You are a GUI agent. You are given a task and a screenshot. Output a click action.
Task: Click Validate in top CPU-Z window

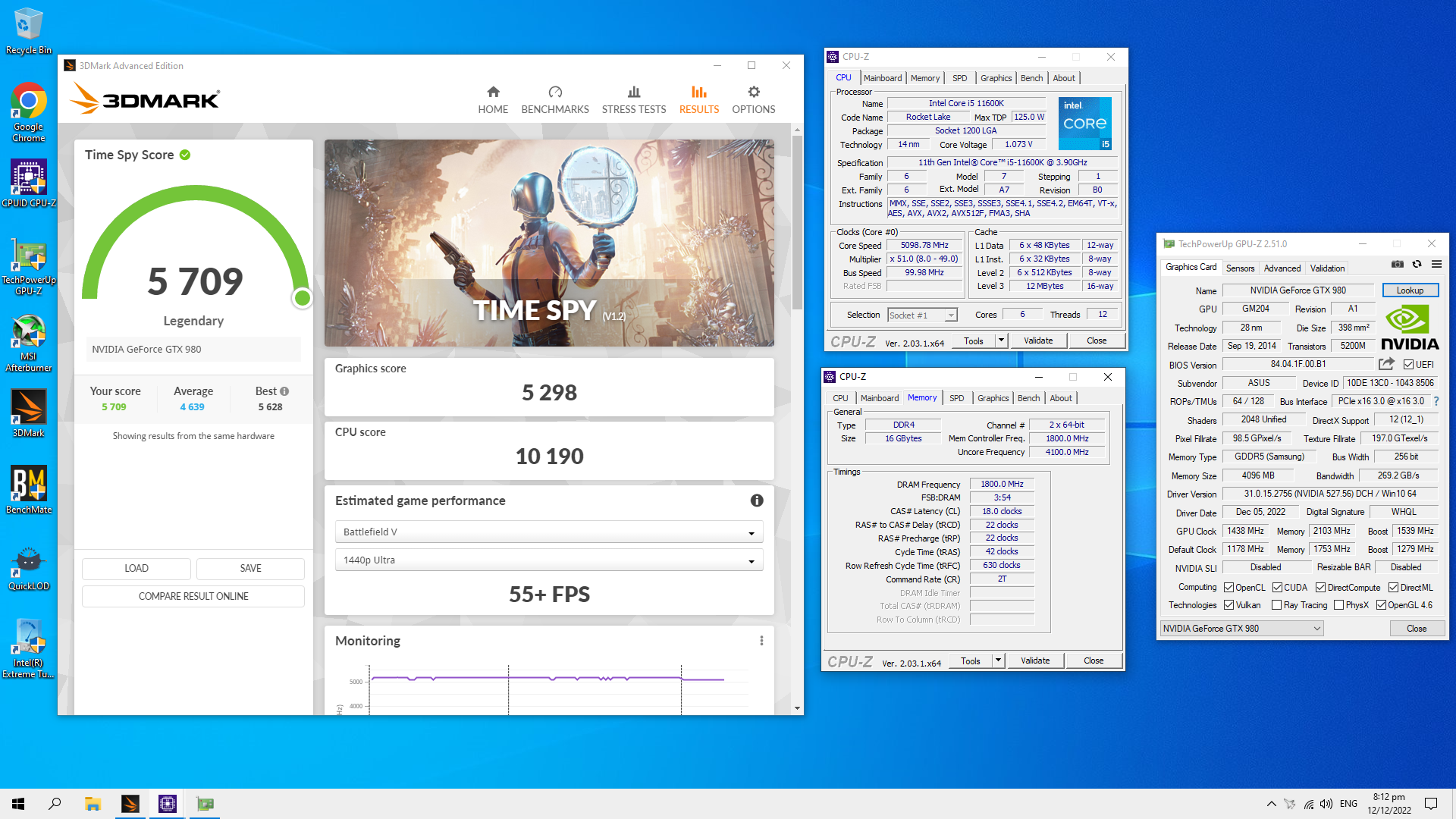[1038, 340]
